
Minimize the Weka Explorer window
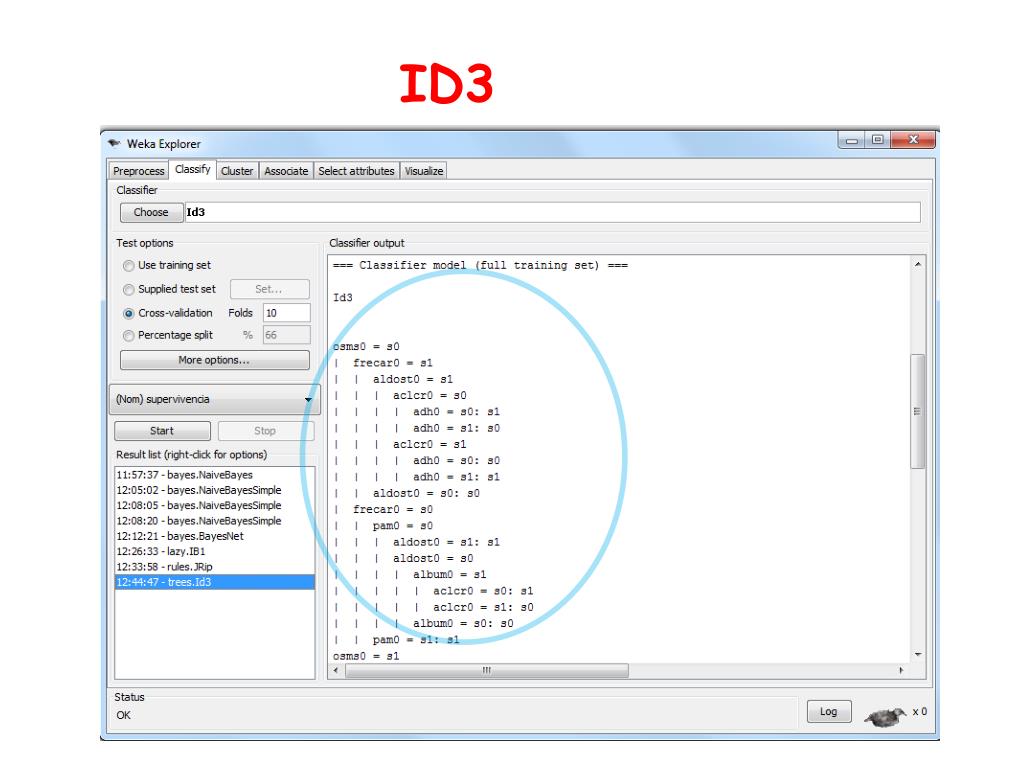852,140
